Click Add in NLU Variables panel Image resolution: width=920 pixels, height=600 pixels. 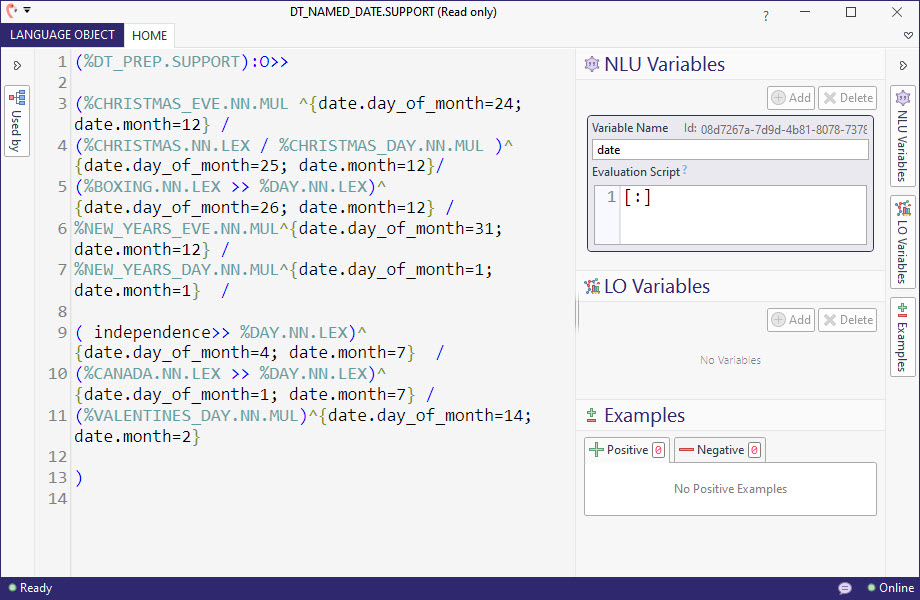(791, 98)
